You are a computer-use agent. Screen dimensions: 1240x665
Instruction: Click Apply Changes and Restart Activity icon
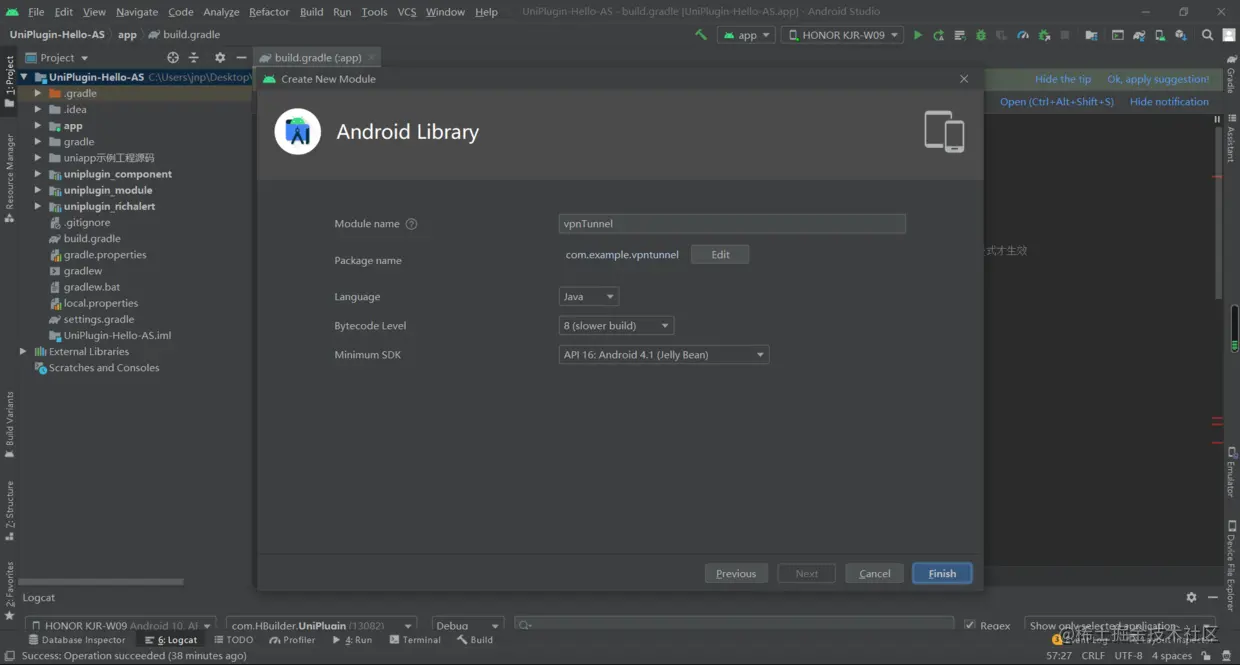(938, 35)
